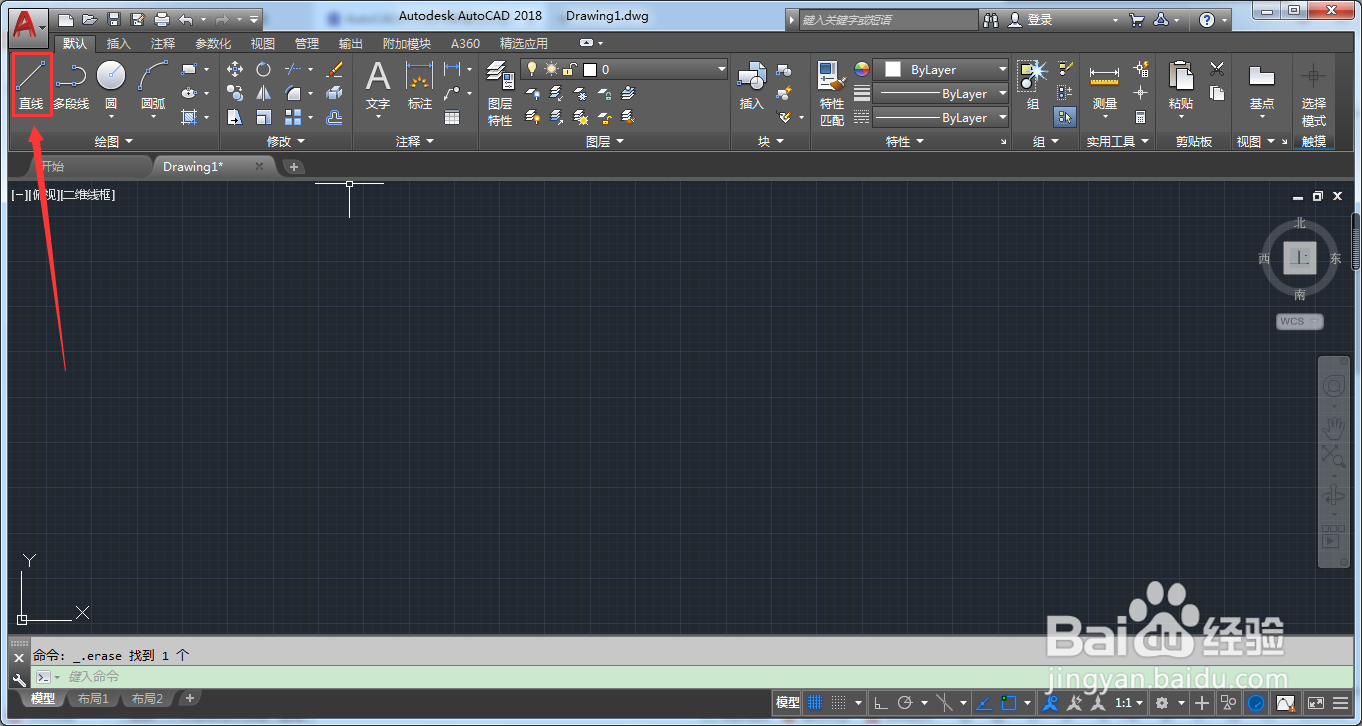Expand the Draw (绘图) panel
This screenshot has width=1362, height=726.
(x=113, y=142)
